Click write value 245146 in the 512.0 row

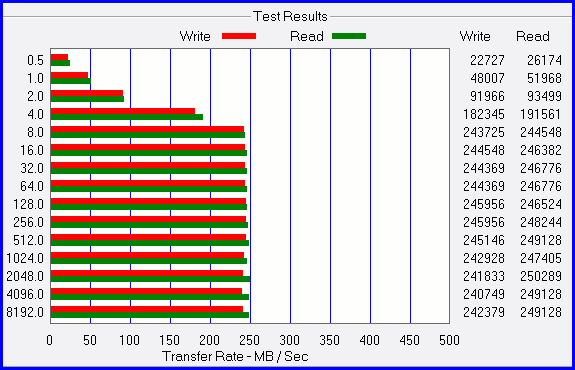pos(484,240)
